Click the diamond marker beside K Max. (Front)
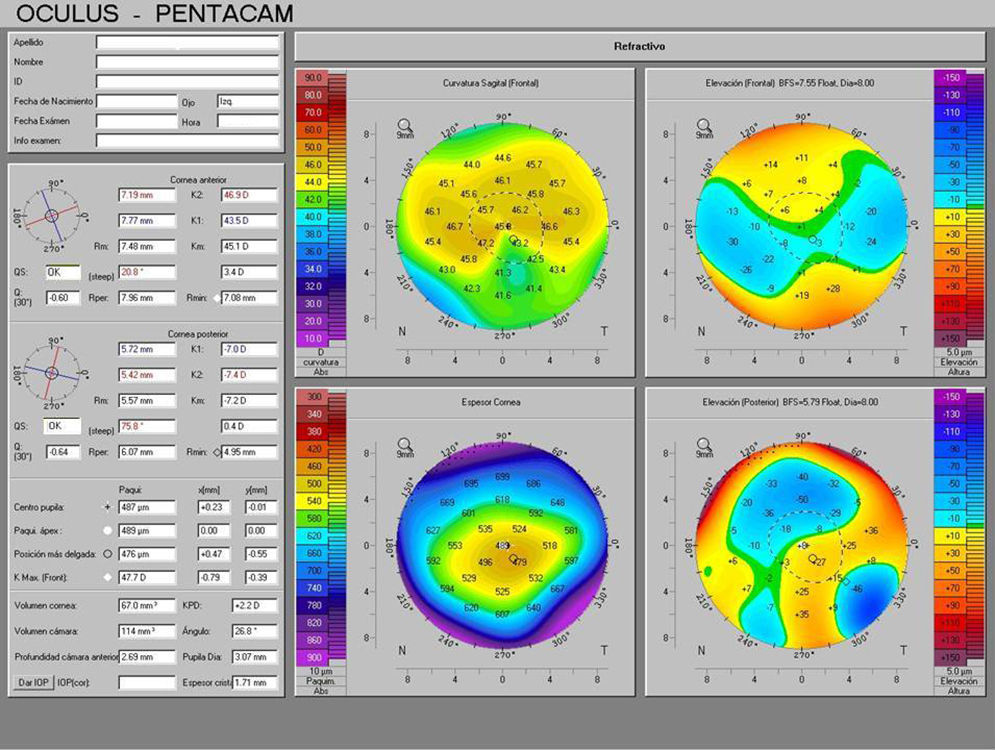 [107, 577]
